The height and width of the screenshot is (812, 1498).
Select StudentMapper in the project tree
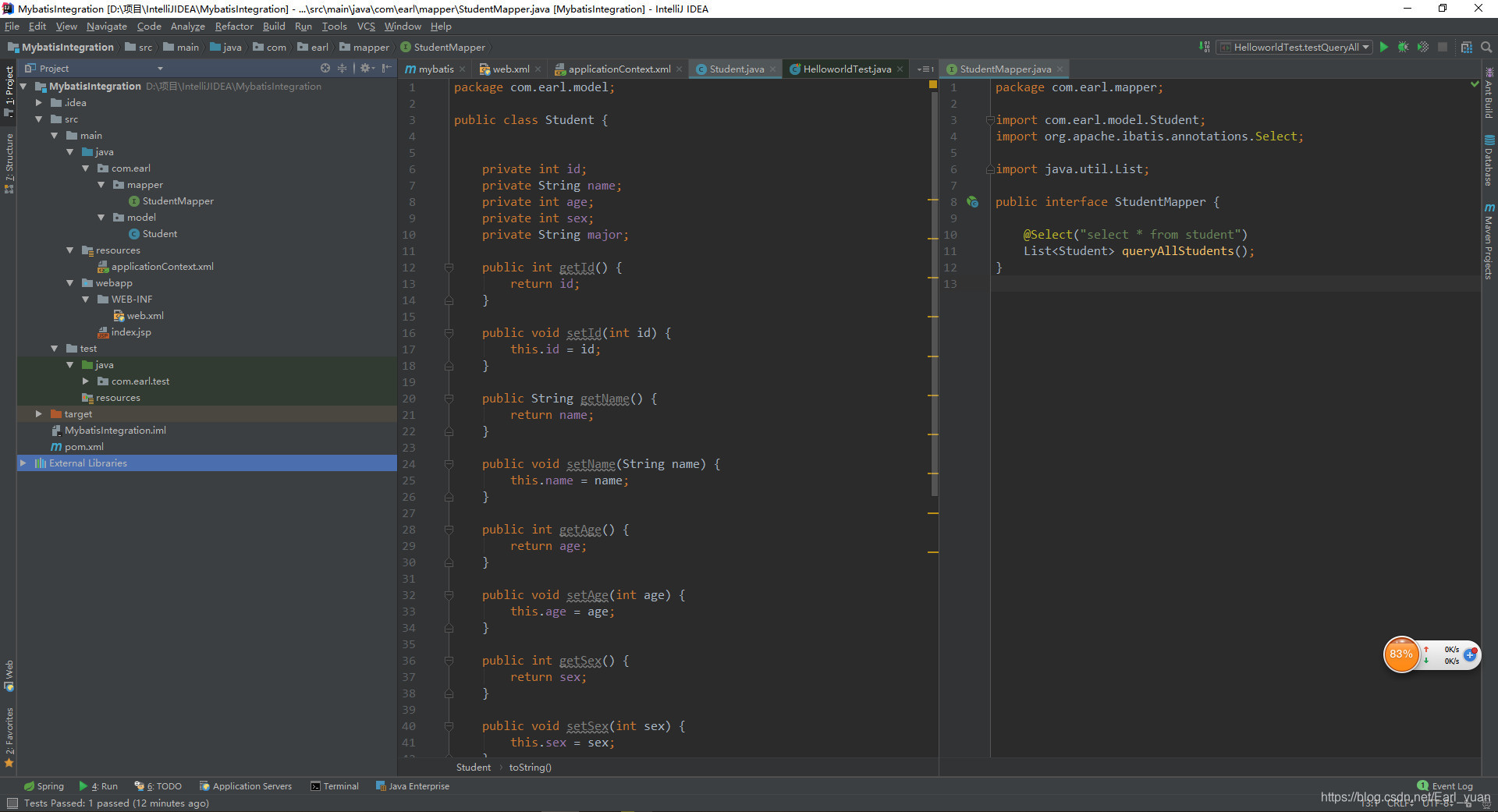point(178,201)
